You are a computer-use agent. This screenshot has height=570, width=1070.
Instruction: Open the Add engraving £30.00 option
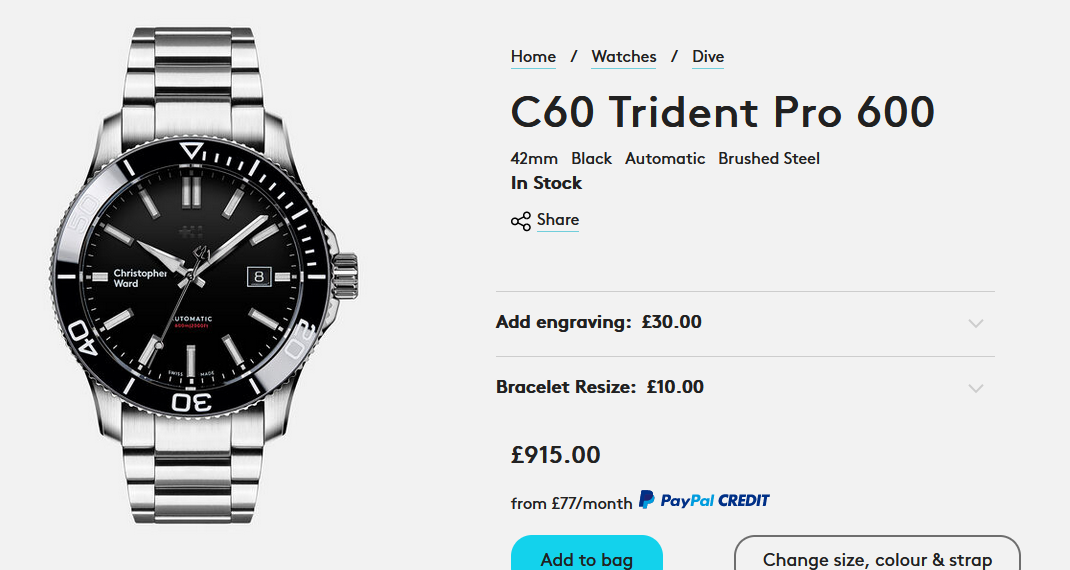click(x=598, y=322)
